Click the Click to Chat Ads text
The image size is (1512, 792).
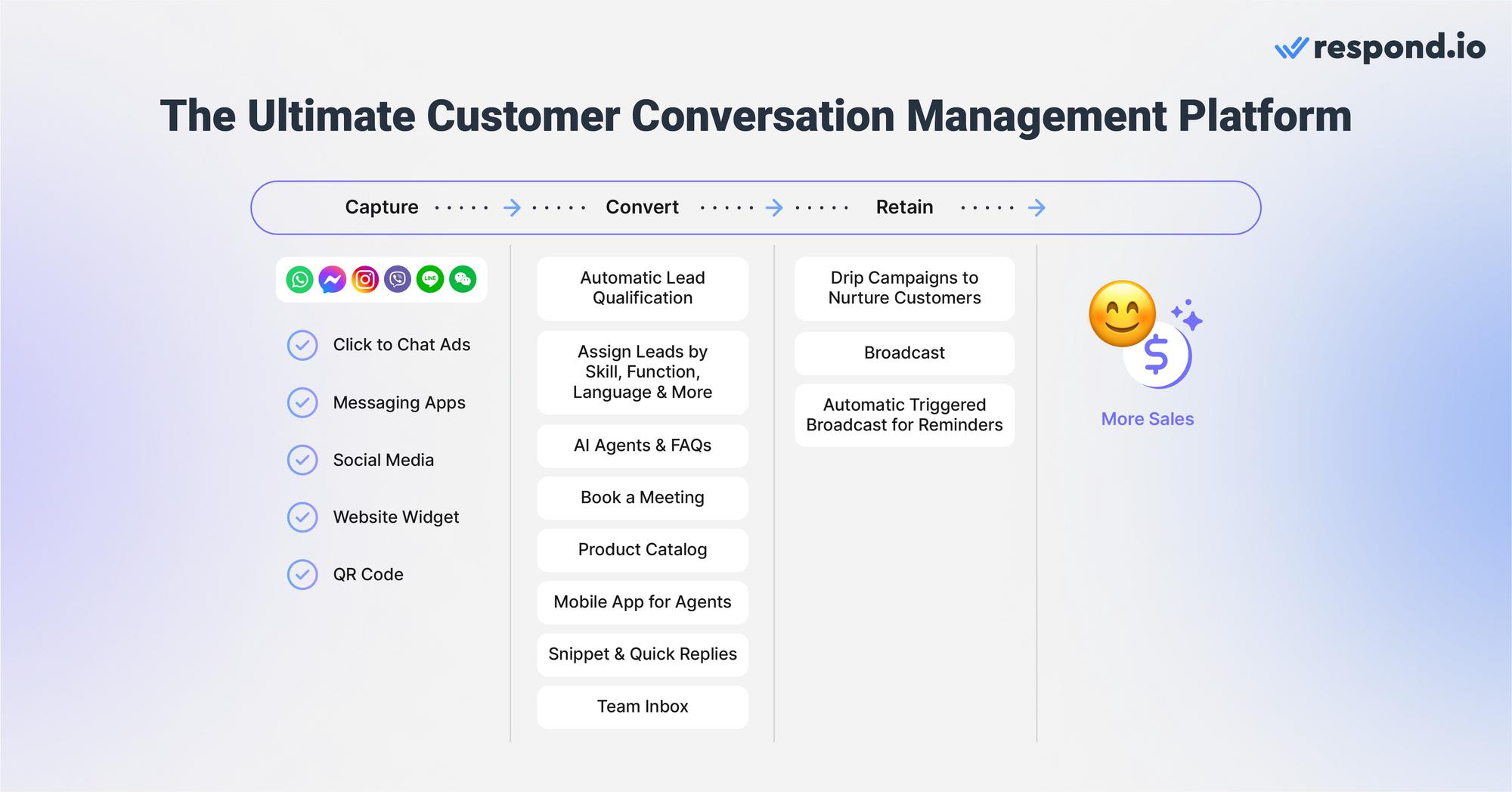click(x=401, y=345)
